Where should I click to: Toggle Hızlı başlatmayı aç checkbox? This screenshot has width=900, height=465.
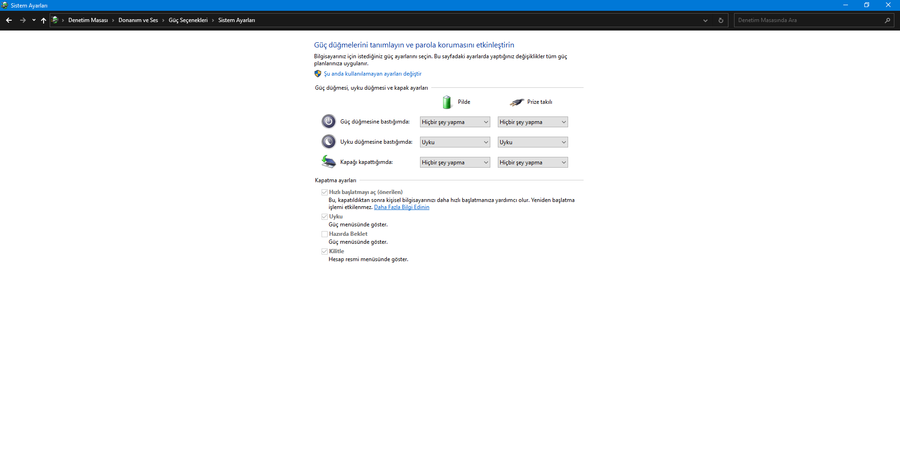(324, 192)
